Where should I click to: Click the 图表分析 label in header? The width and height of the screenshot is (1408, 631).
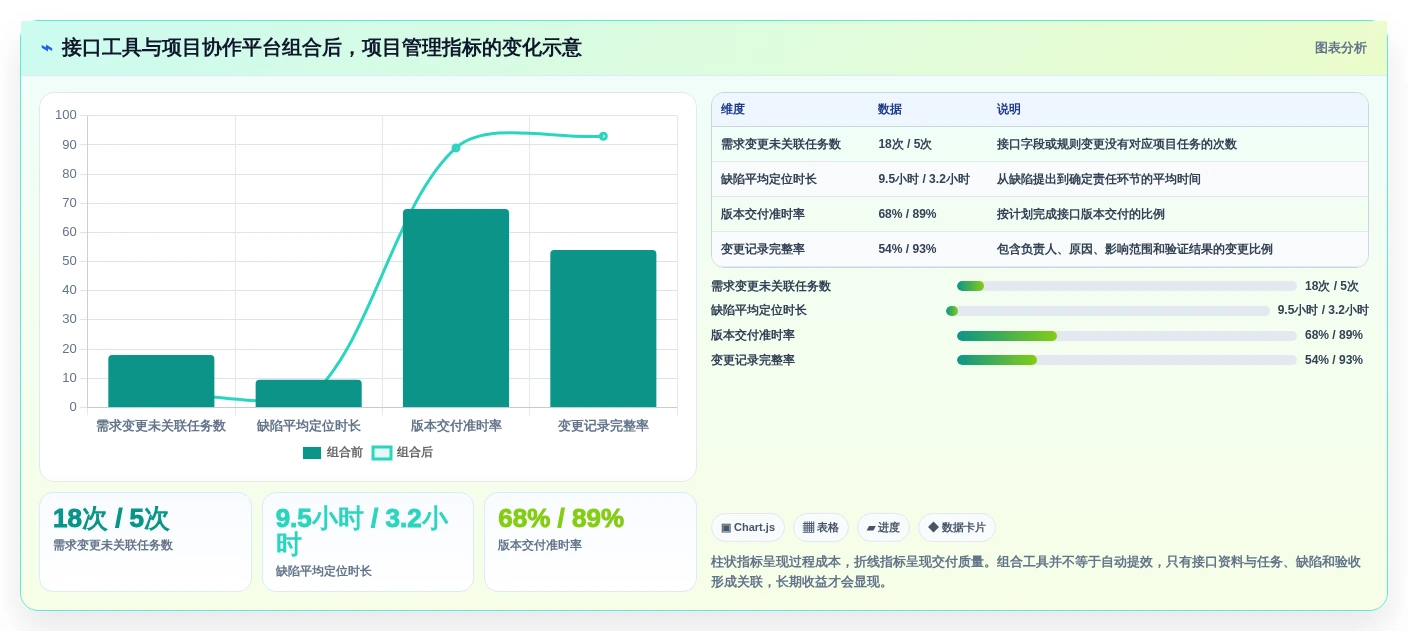tap(1340, 48)
